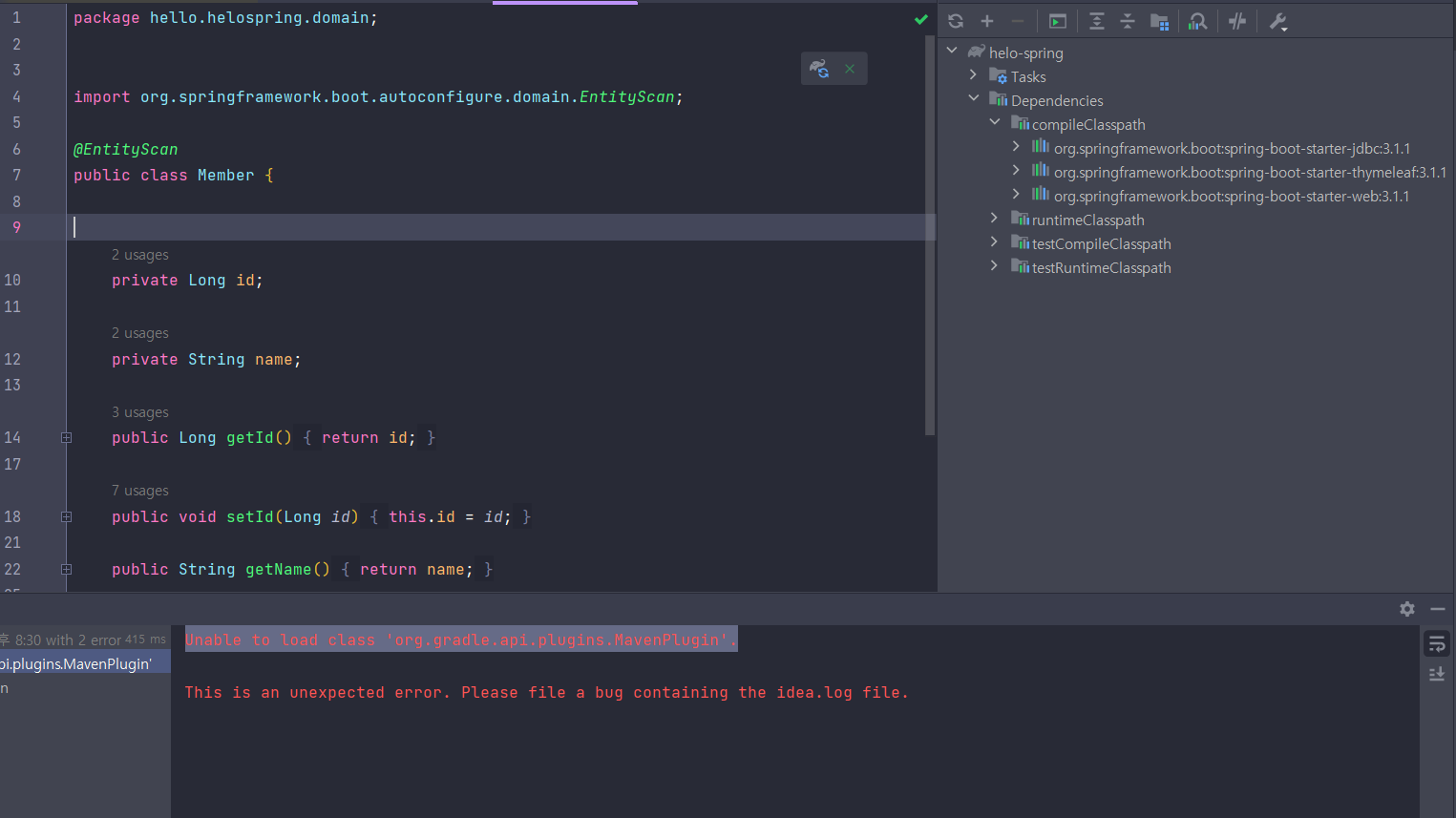Expand spring-boot-starter-web dependency

pos(1016,194)
